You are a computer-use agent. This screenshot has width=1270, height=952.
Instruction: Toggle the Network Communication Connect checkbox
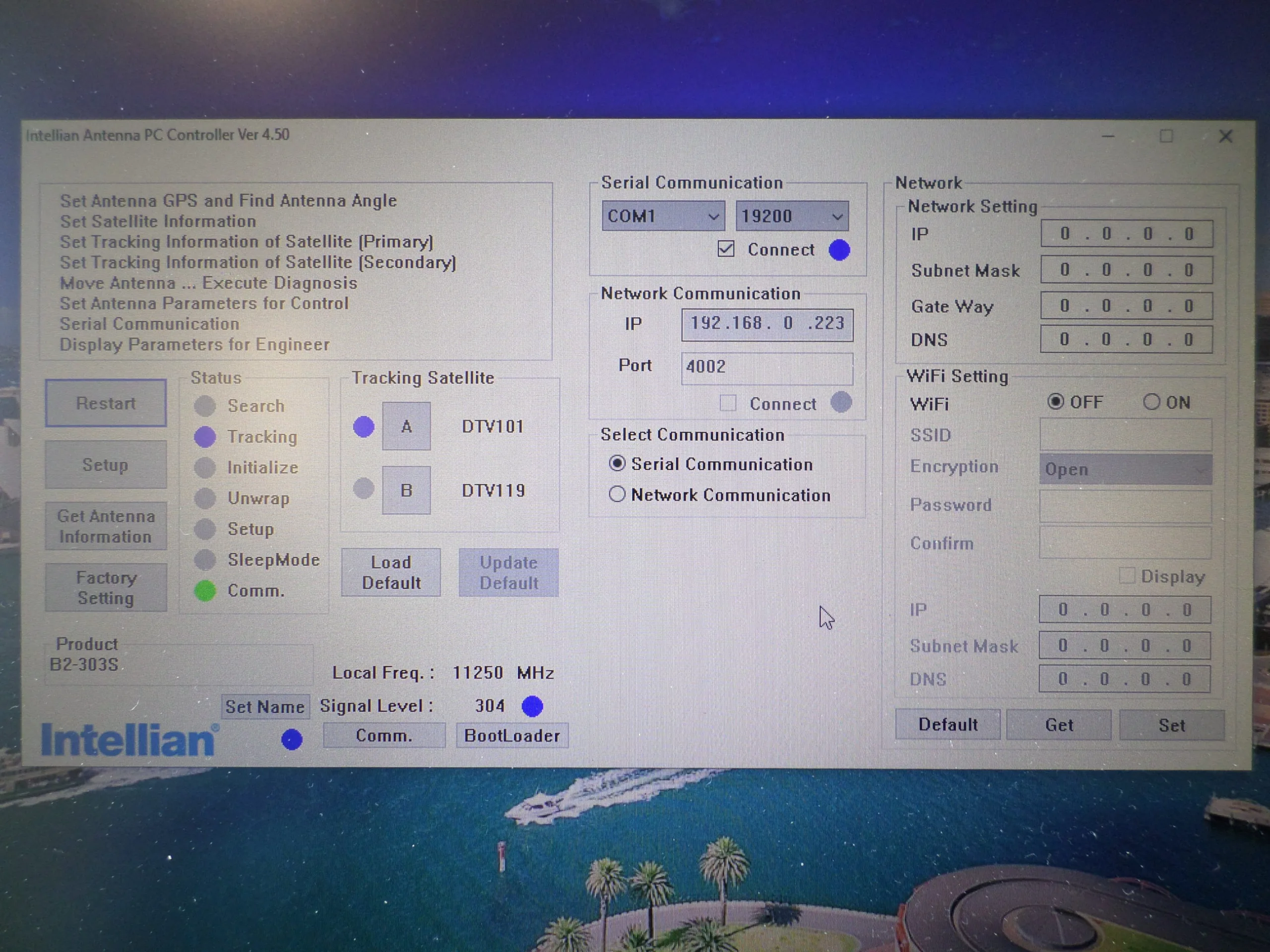tap(728, 403)
